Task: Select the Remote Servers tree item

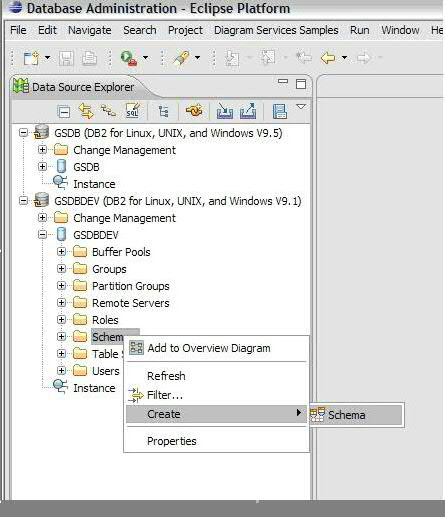Action: click(131, 303)
